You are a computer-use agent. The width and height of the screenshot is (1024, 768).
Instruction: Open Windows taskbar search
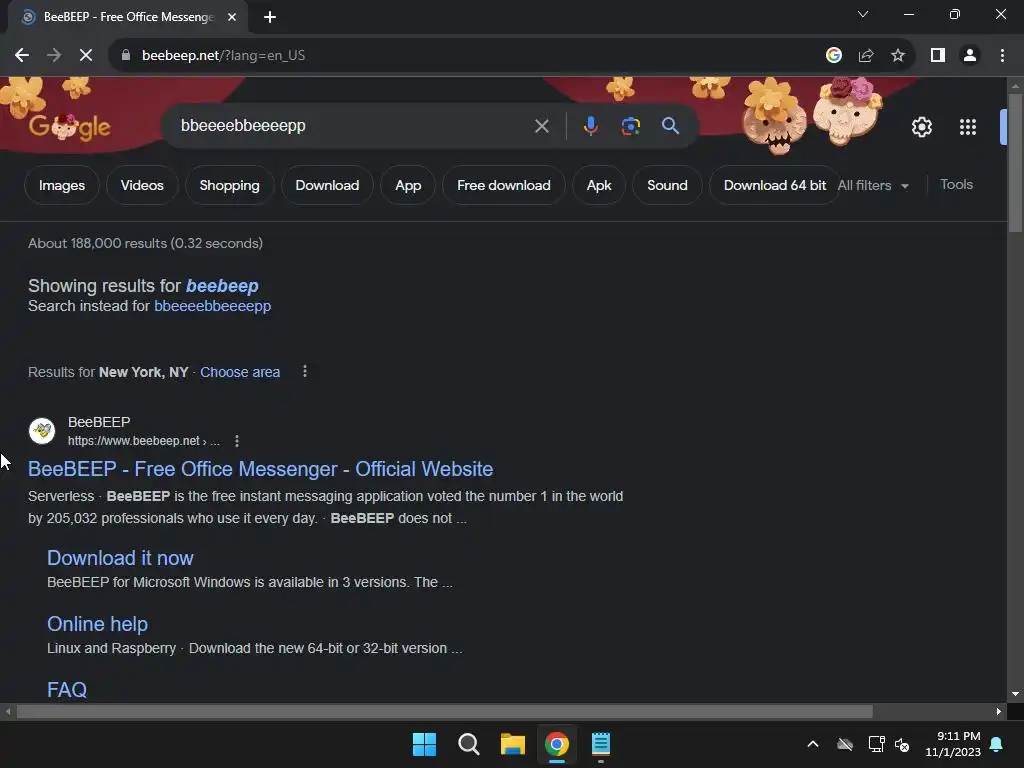(x=468, y=744)
